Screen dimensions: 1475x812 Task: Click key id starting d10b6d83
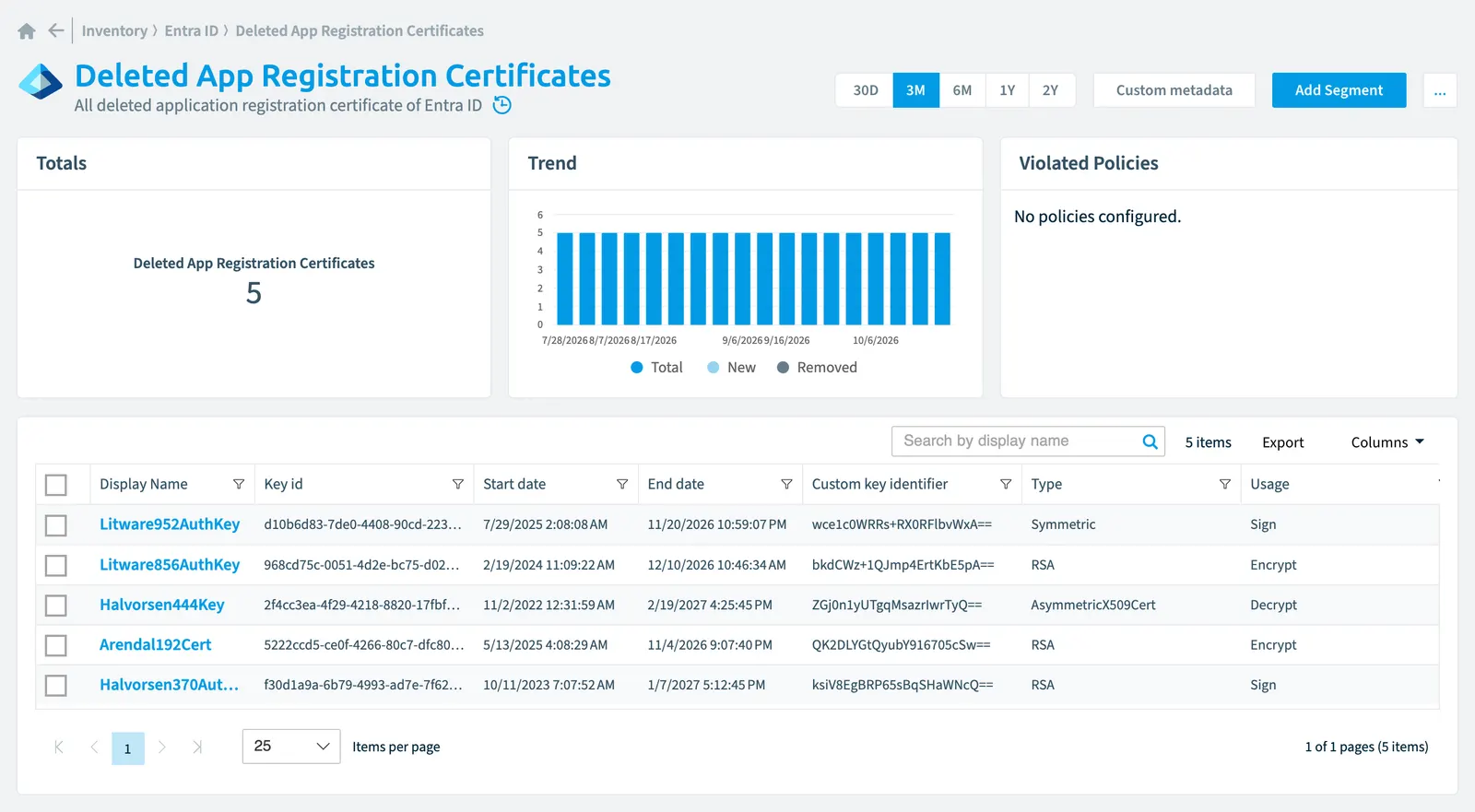(362, 524)
